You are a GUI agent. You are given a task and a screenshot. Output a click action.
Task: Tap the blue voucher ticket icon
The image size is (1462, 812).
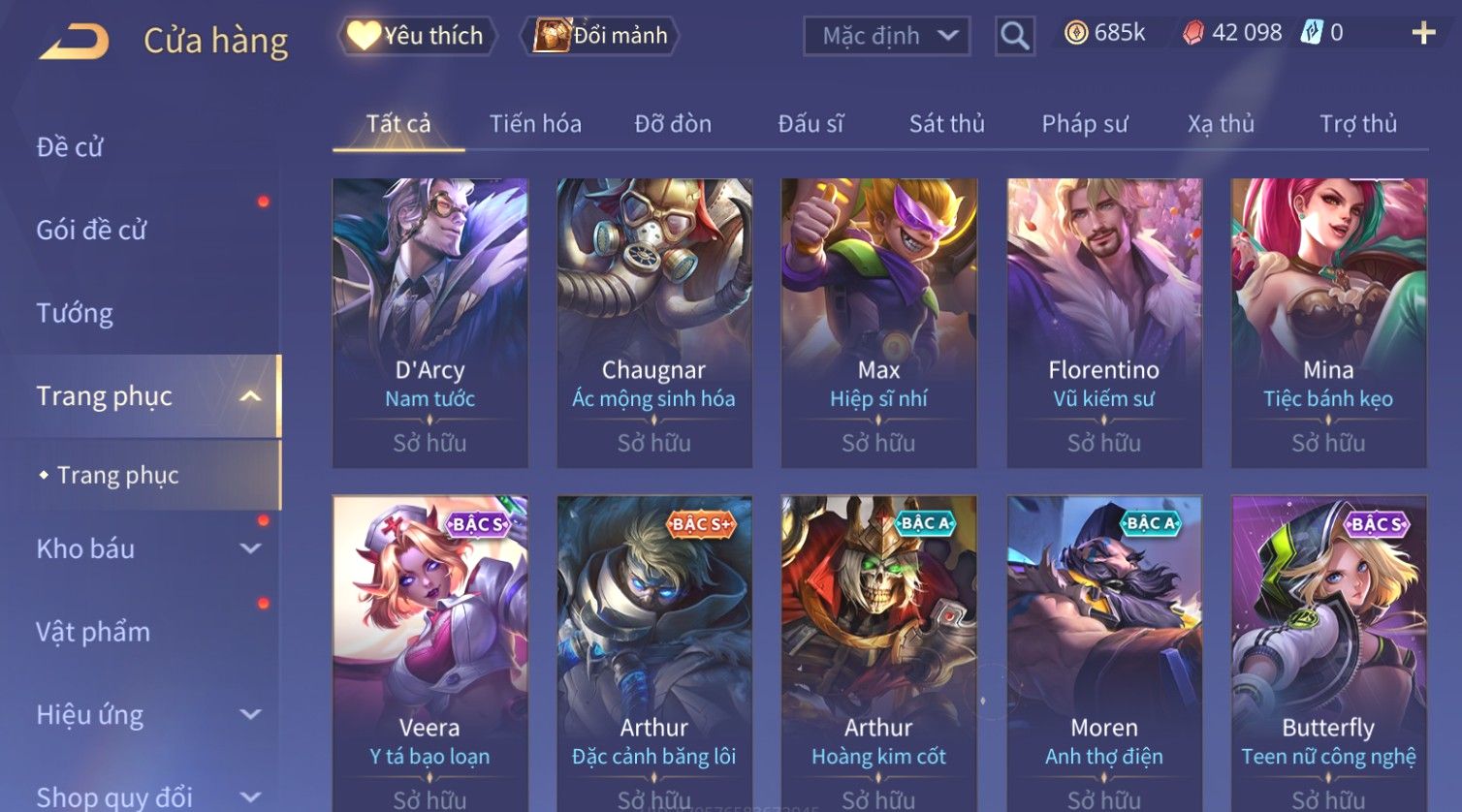point(1312,33)
